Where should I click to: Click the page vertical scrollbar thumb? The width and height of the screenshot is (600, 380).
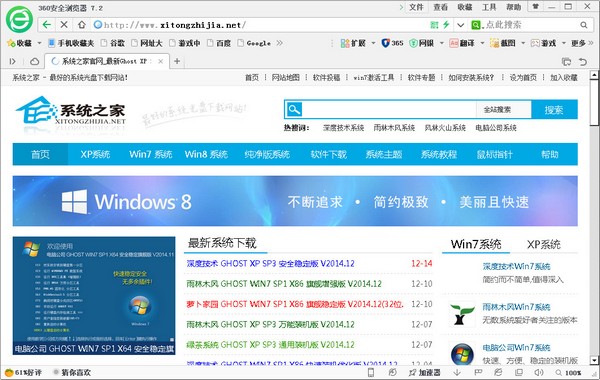click(x=594, y=103)
